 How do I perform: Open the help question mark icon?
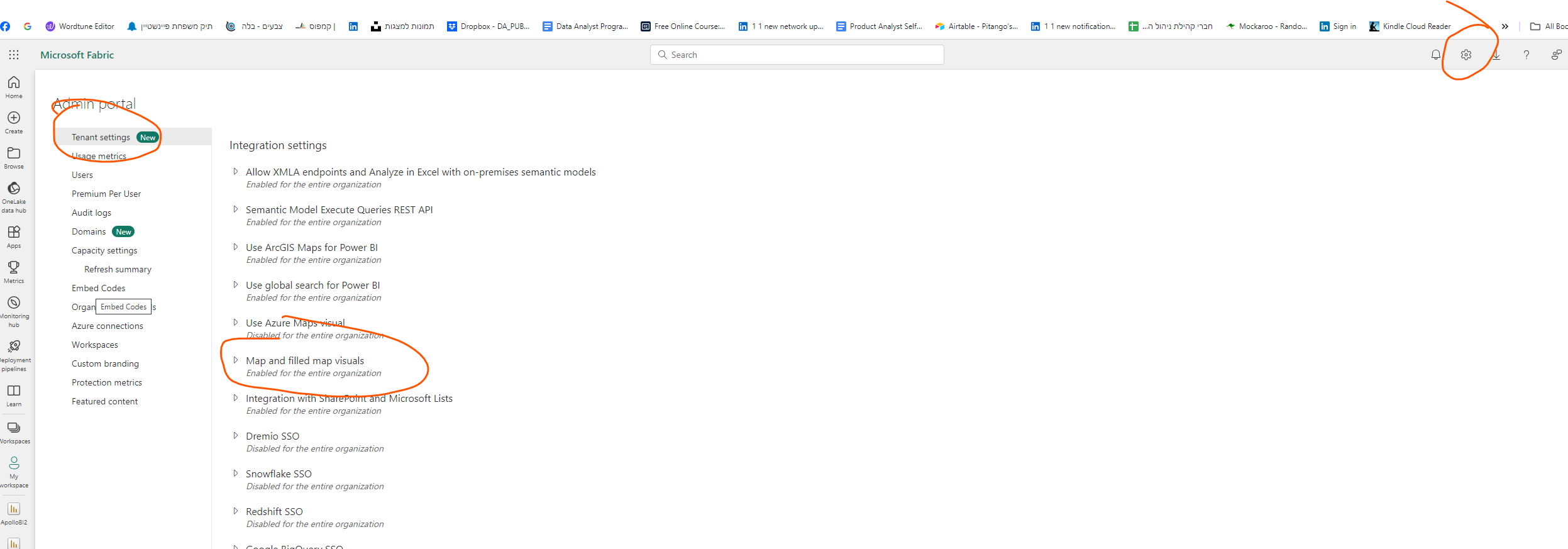click(1527, 55)
